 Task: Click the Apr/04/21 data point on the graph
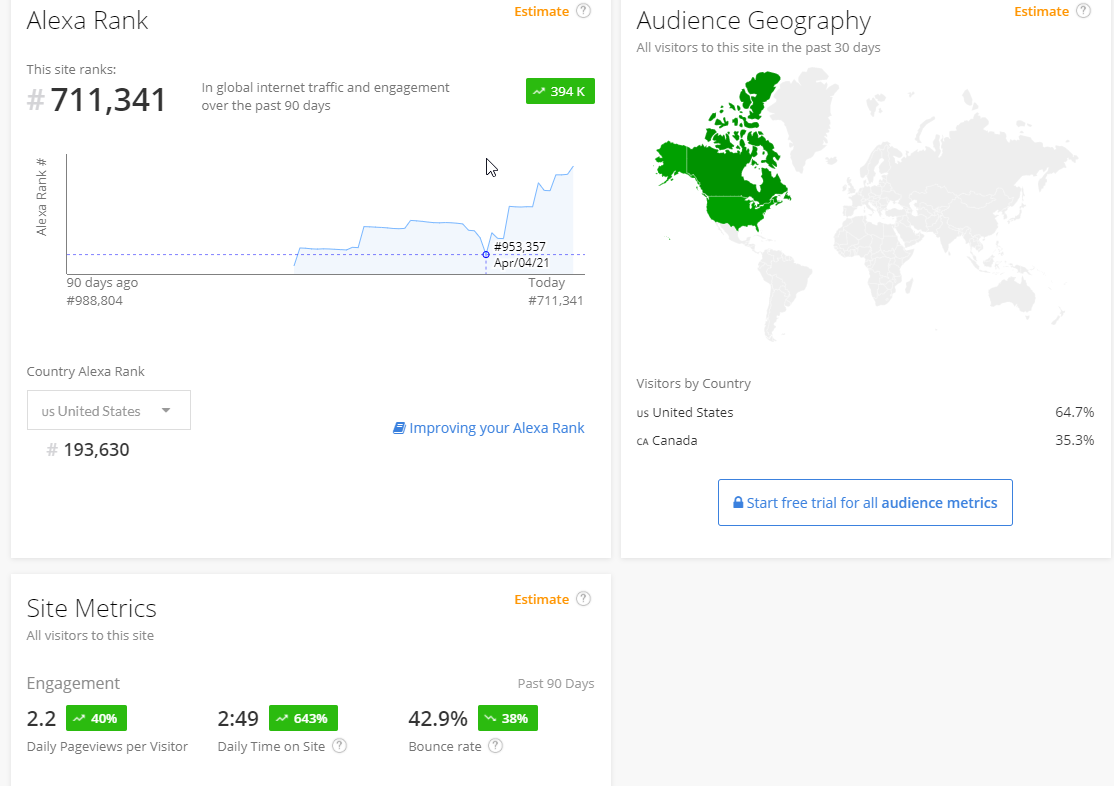click(x=486, y=254)
